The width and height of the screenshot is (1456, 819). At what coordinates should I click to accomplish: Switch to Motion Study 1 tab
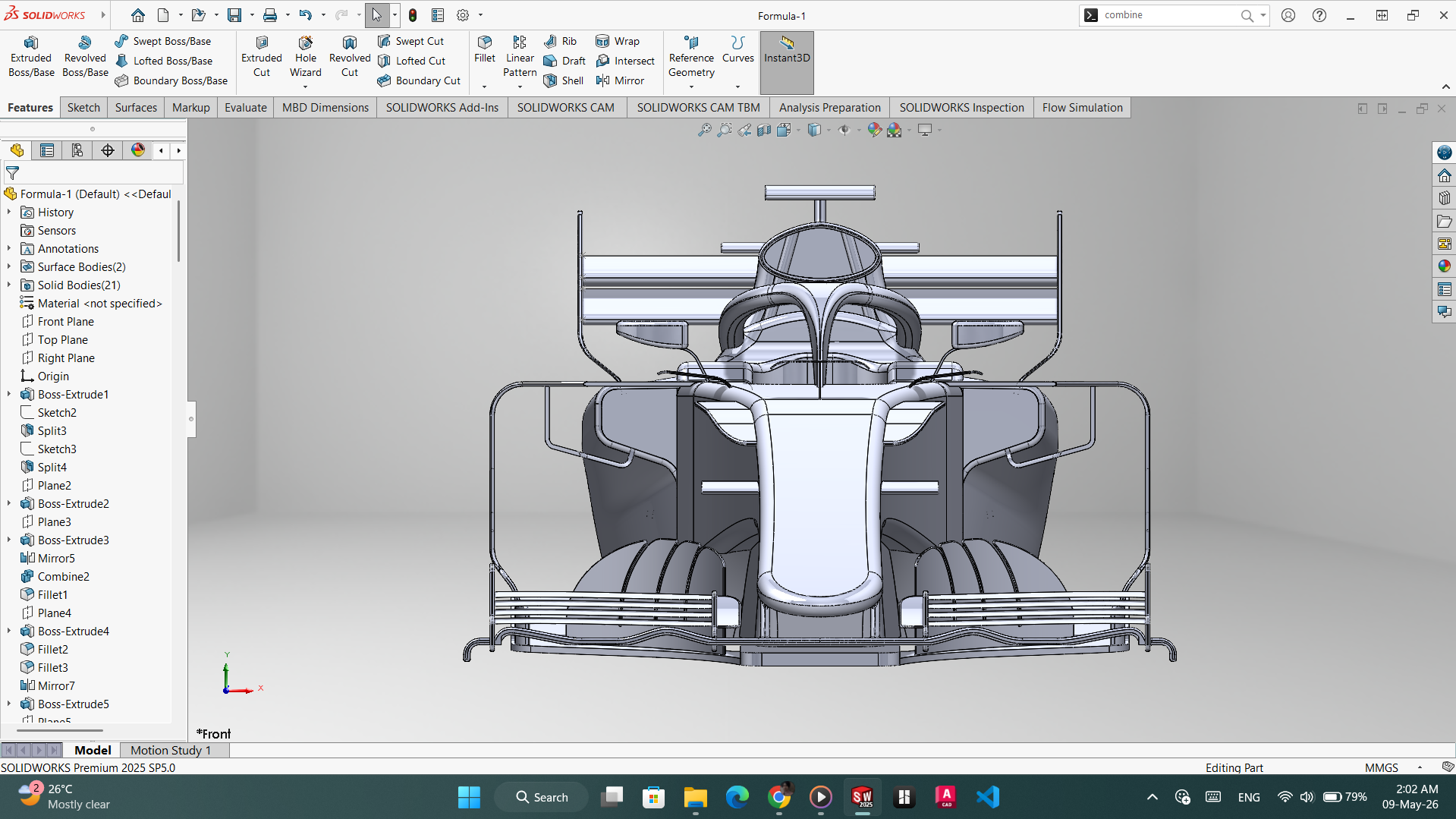point(171,750)
